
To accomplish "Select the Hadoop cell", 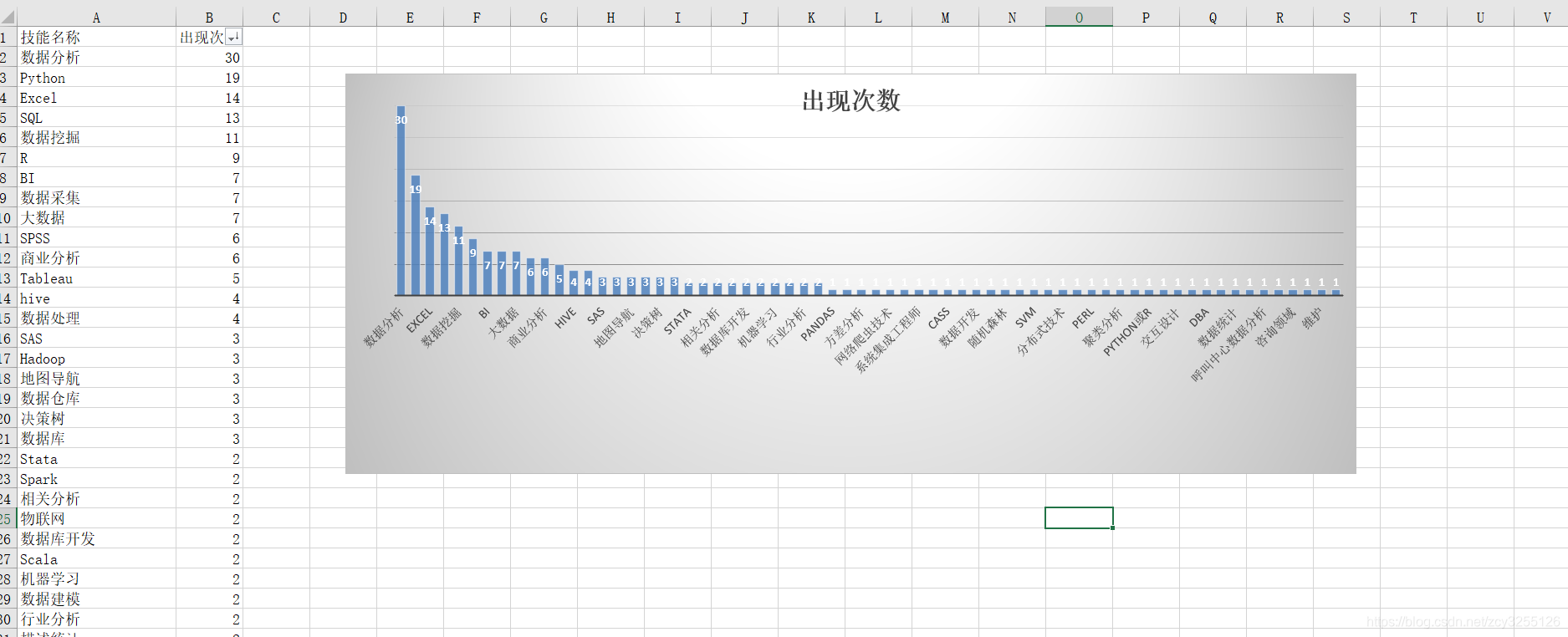I will pyautogui.click(x=96, y=359).
